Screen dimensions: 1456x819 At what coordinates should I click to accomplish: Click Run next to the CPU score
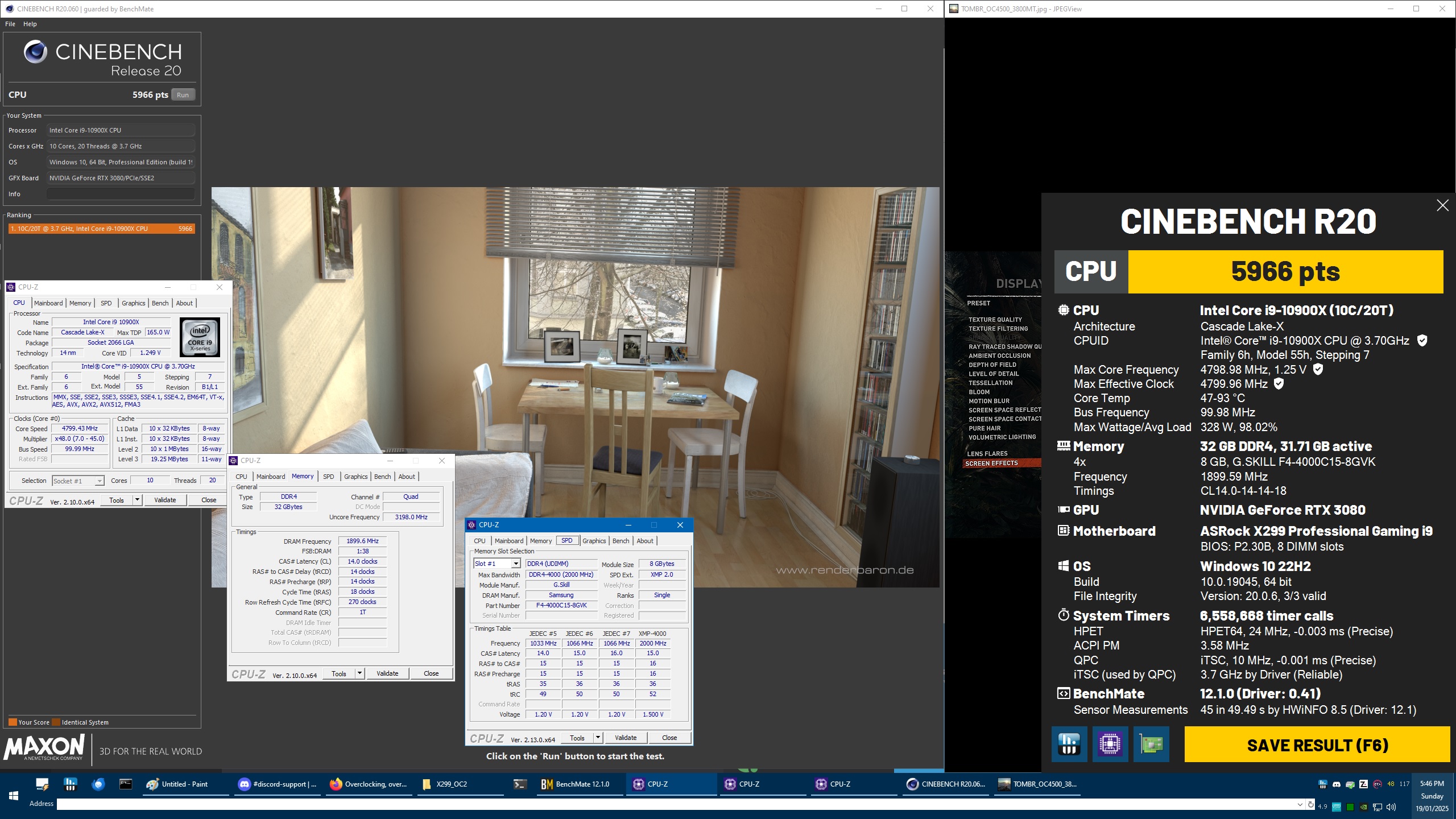tap(183, 95)
